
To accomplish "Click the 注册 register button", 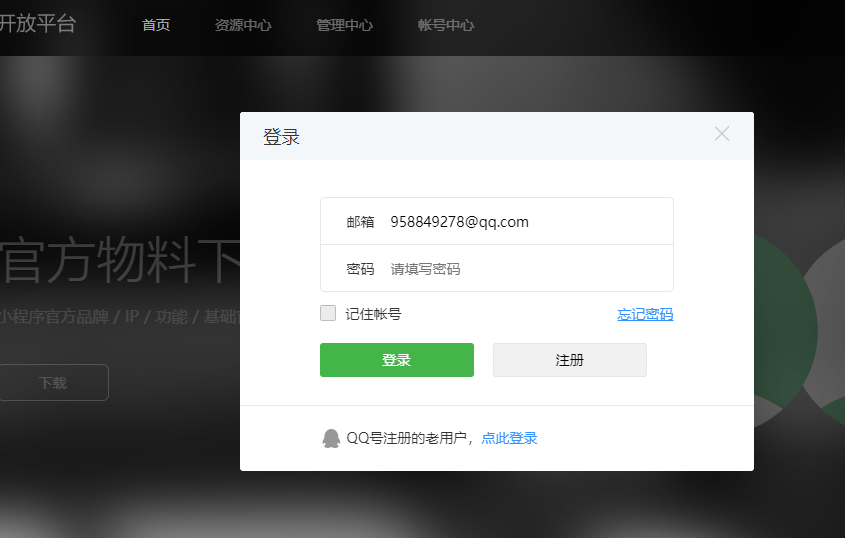I will 570,360.
